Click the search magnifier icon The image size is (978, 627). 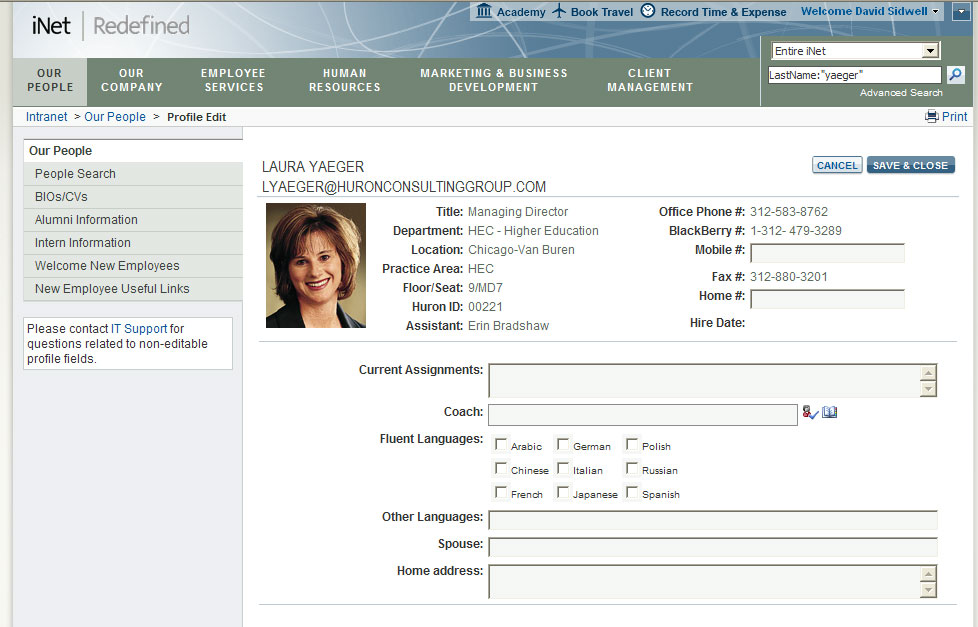955,74
